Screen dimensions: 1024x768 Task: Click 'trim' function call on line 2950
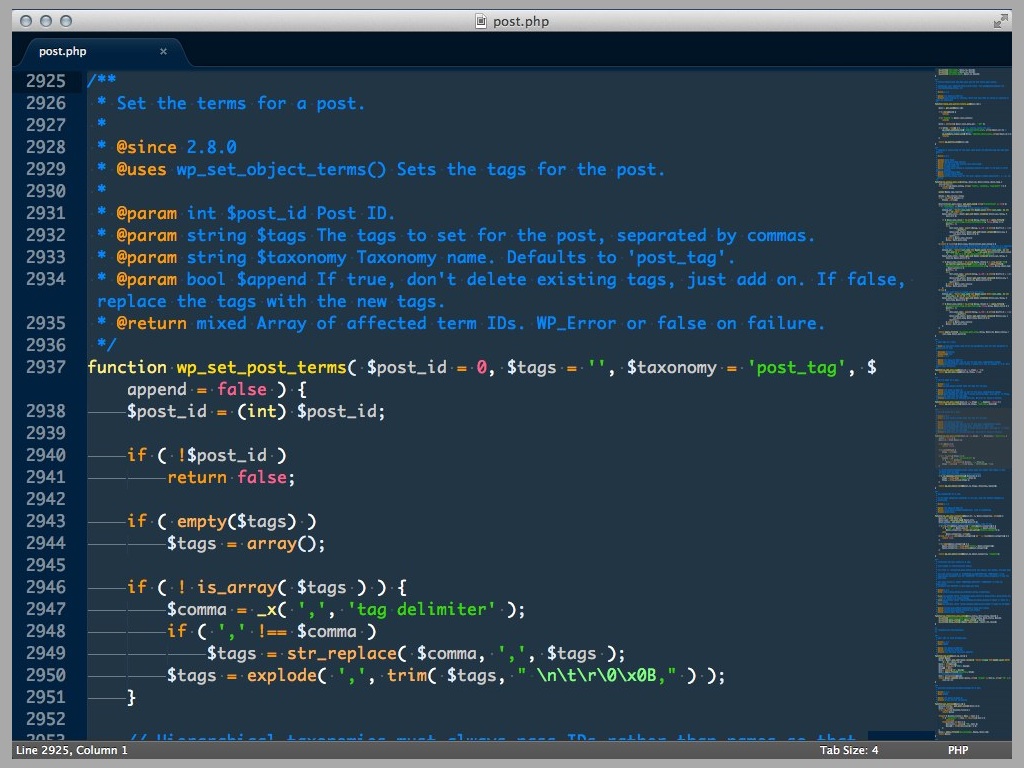(x=406, y=675)
